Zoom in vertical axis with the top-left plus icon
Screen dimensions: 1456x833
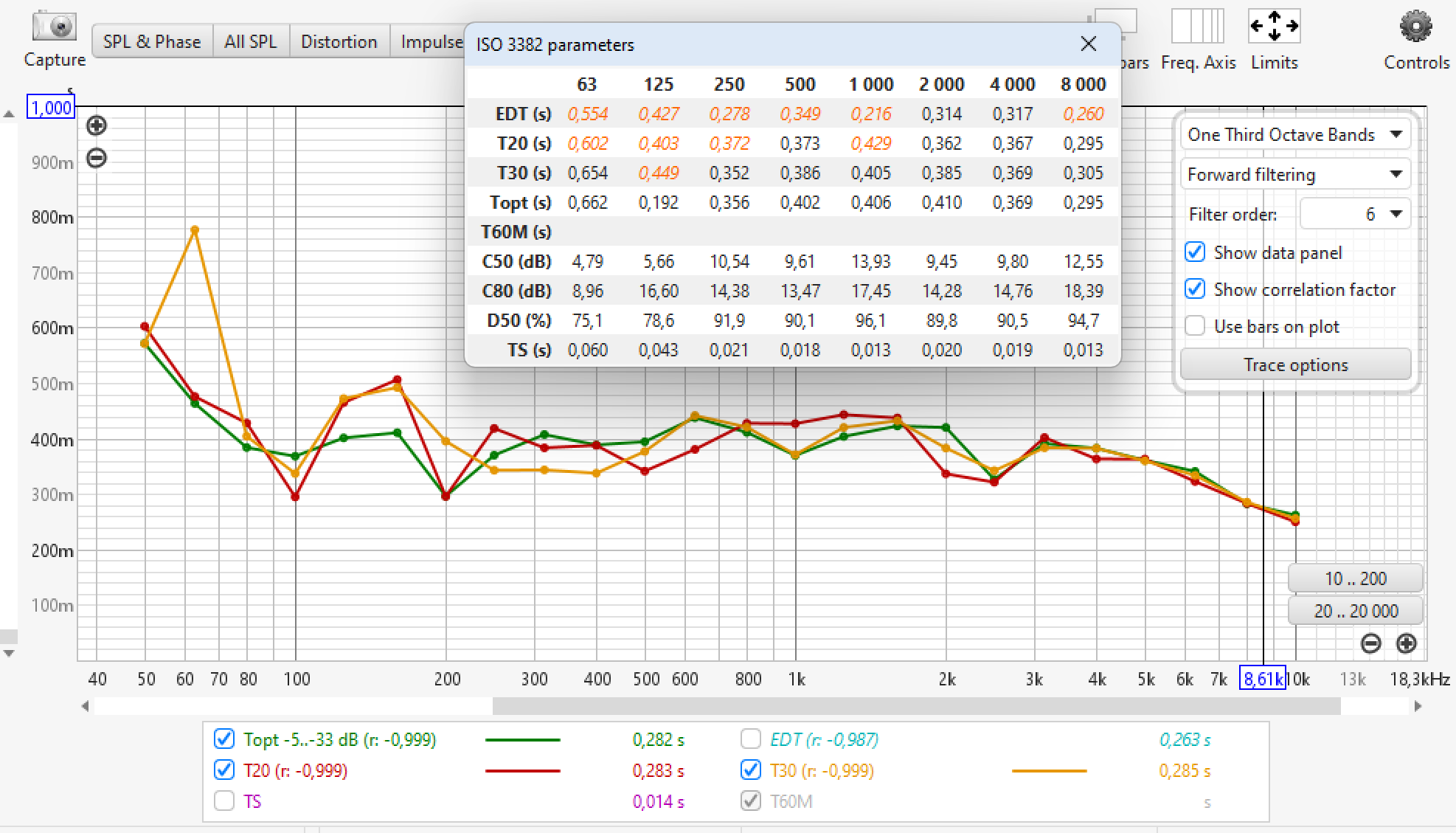(97, 125)
